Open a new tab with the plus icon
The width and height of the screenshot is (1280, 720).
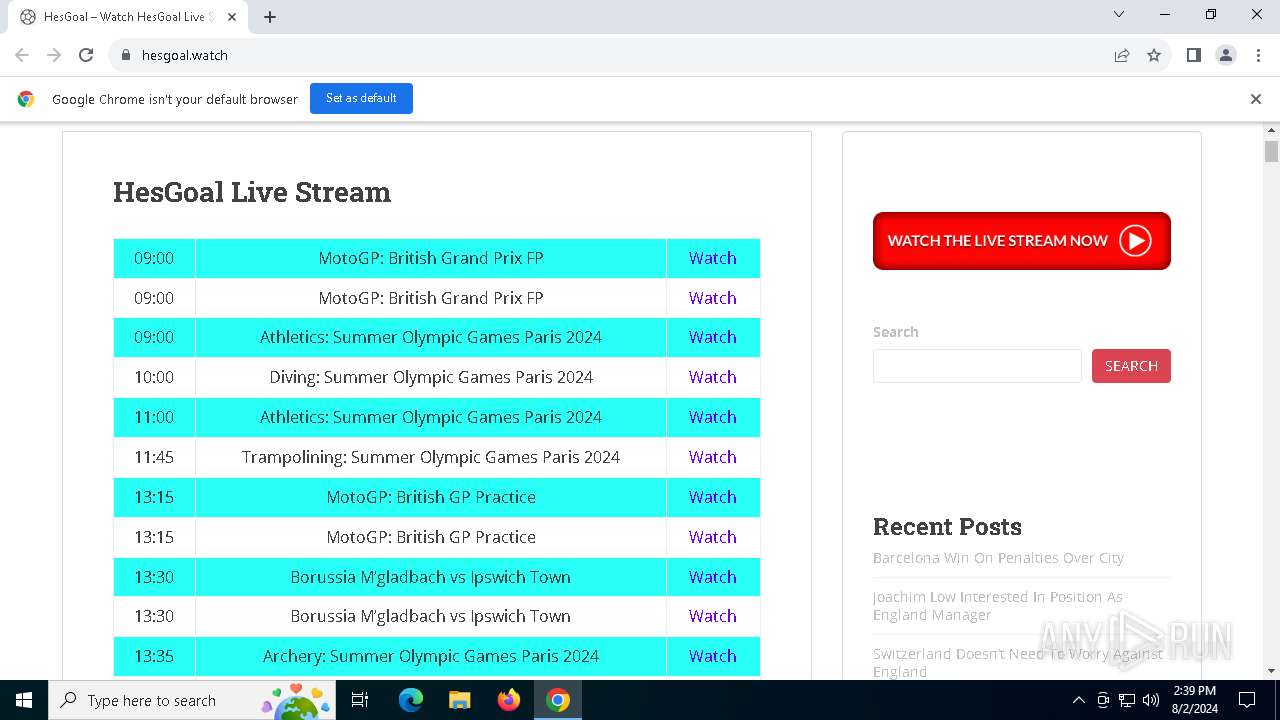click(x=270, y=17)
